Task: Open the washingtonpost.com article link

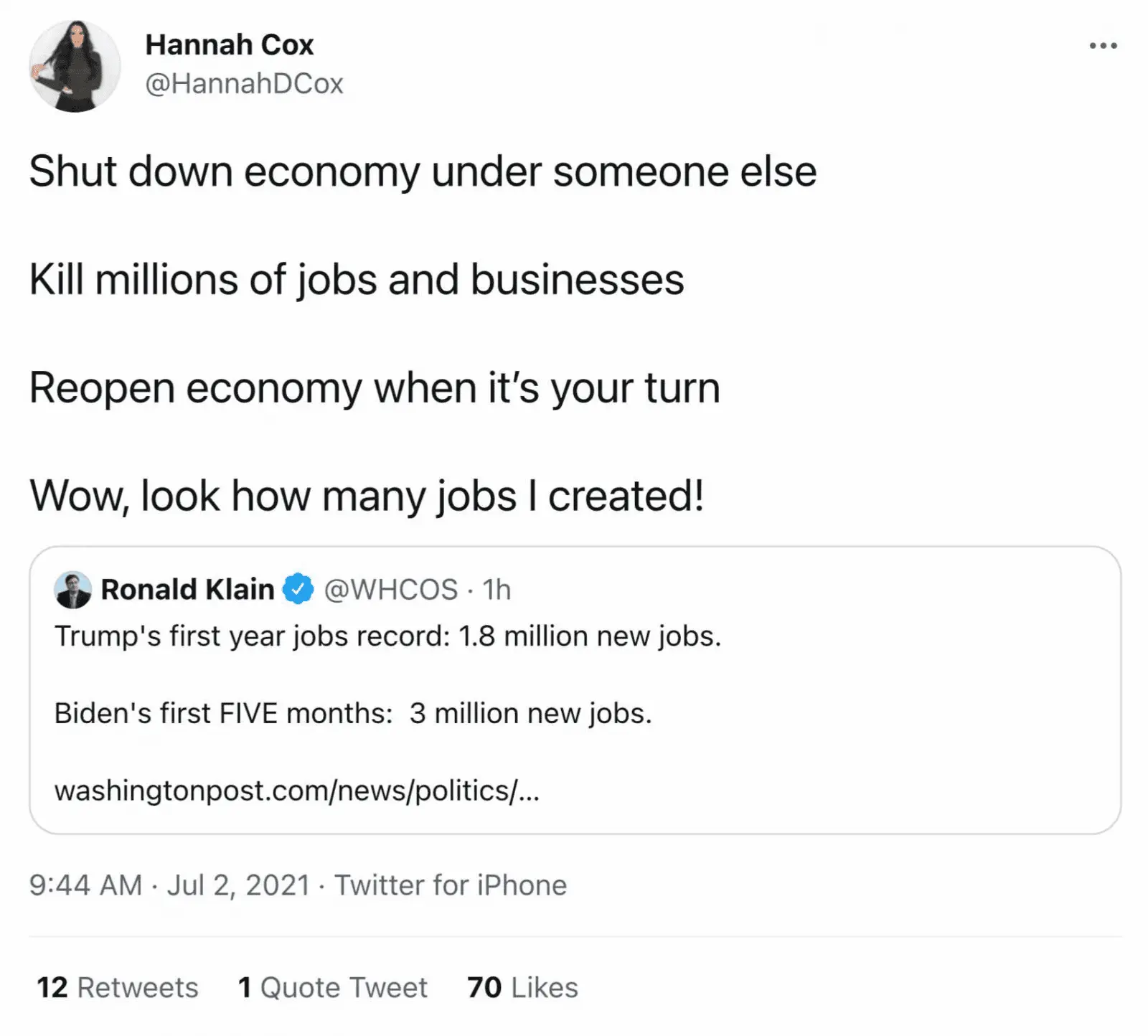Action: 296,791
